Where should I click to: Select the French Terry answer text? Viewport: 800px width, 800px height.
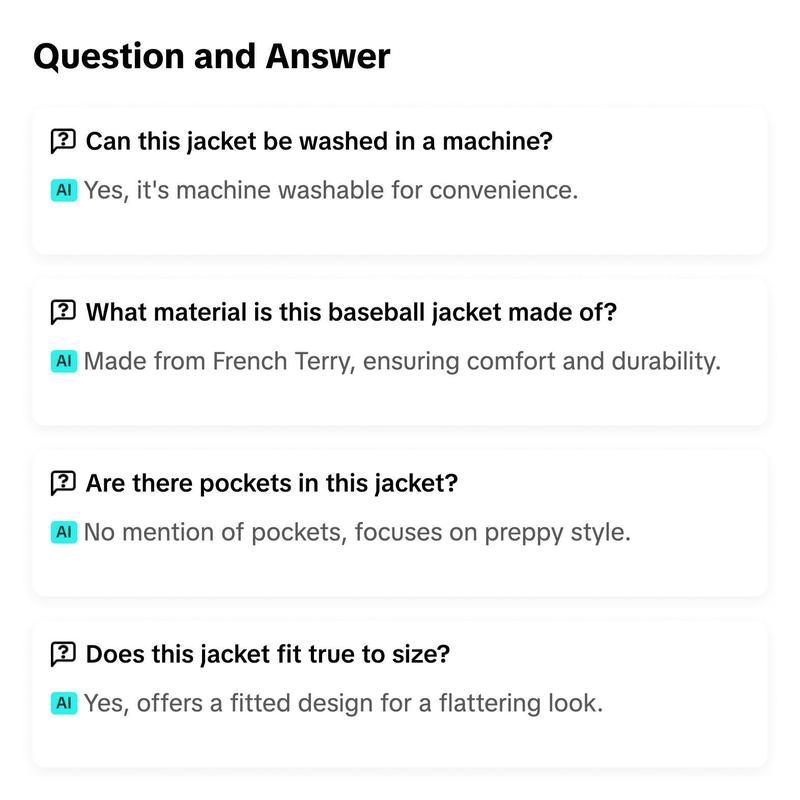point(402,361)
